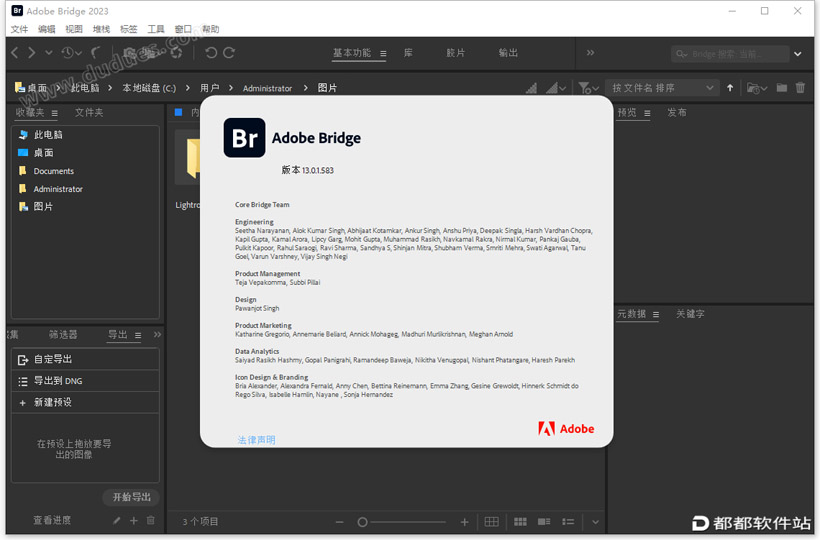820x540 pixels.
Task: Open the 堆栈 menu
Action: [x=101, y=29]
